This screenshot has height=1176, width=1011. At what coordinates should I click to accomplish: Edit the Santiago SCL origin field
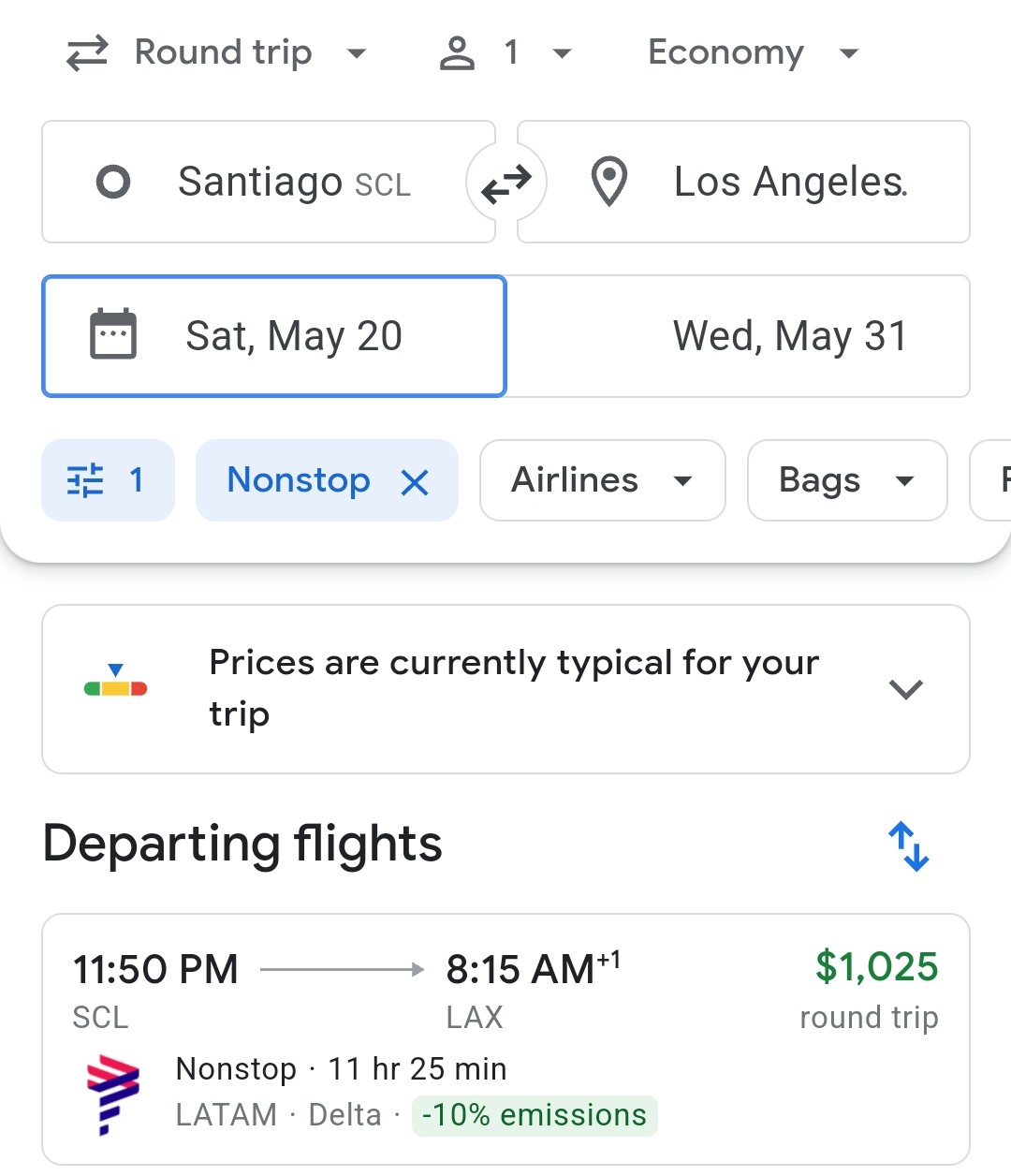pyautogui.click(x=269, y=182)
